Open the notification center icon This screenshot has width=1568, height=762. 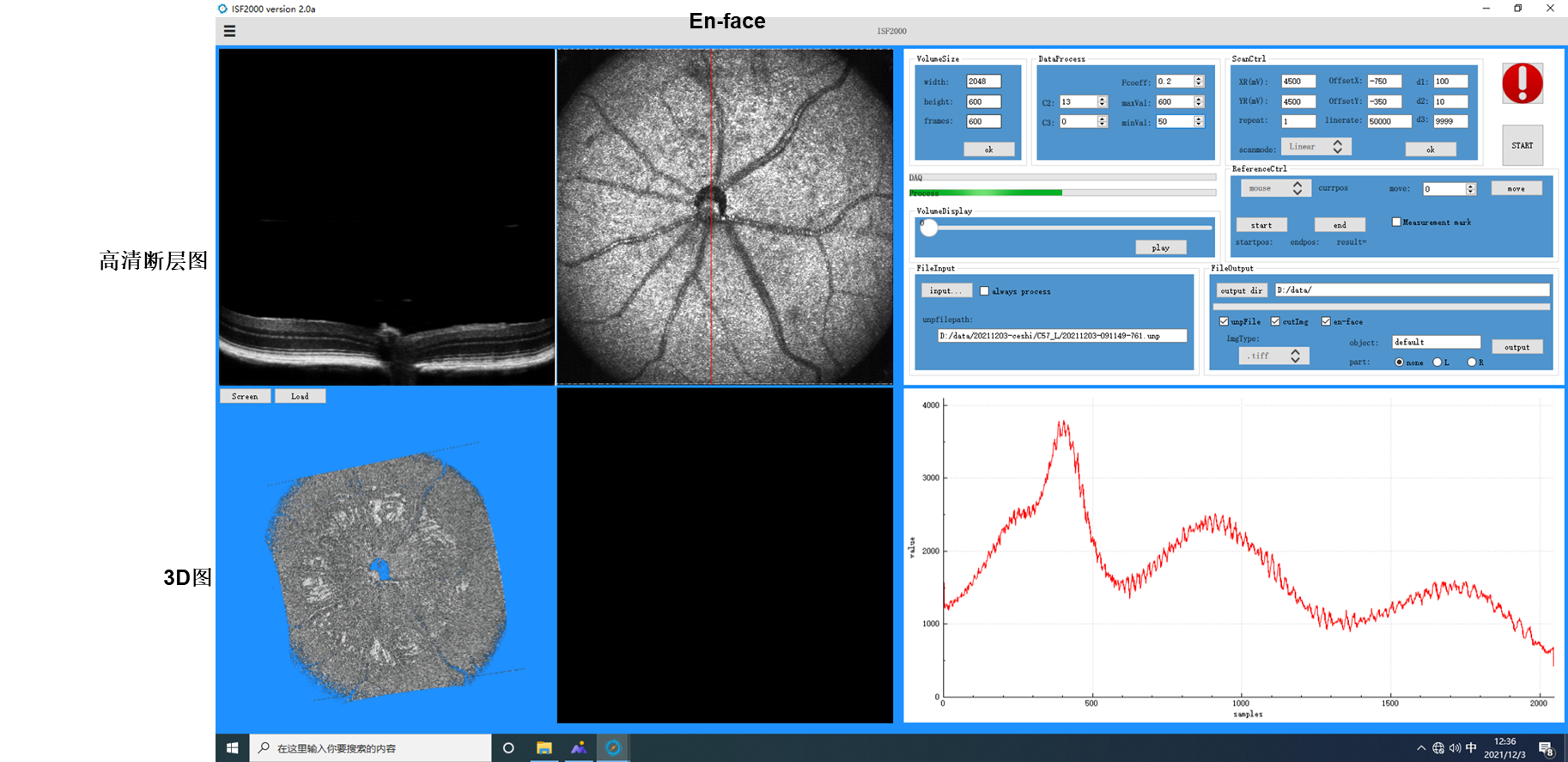click(x=1546, y=748)
